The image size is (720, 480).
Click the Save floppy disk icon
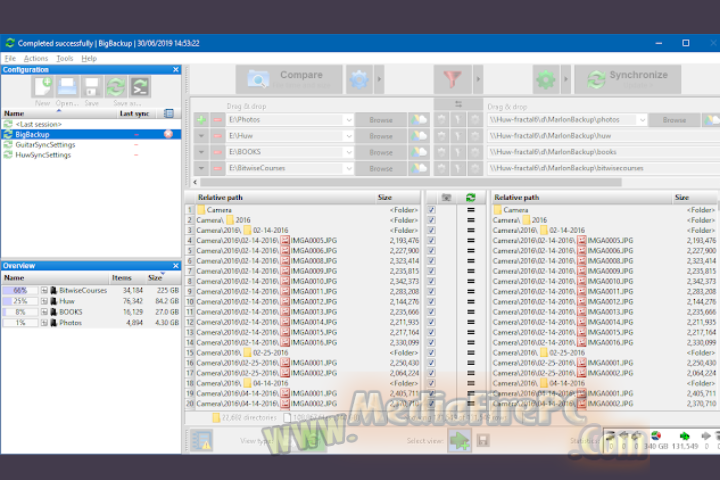coord(91,87)
